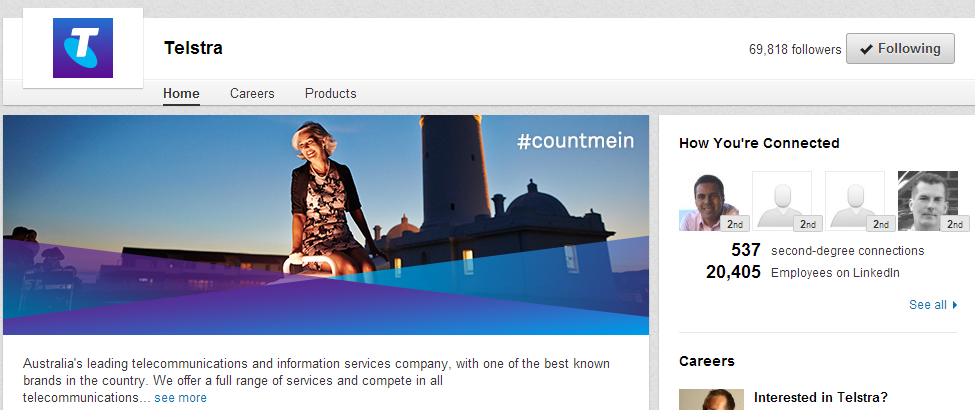Viewport: 975px width, 410px height.
Task: Switch to the Careers tab
Action: tap(252, 93)
